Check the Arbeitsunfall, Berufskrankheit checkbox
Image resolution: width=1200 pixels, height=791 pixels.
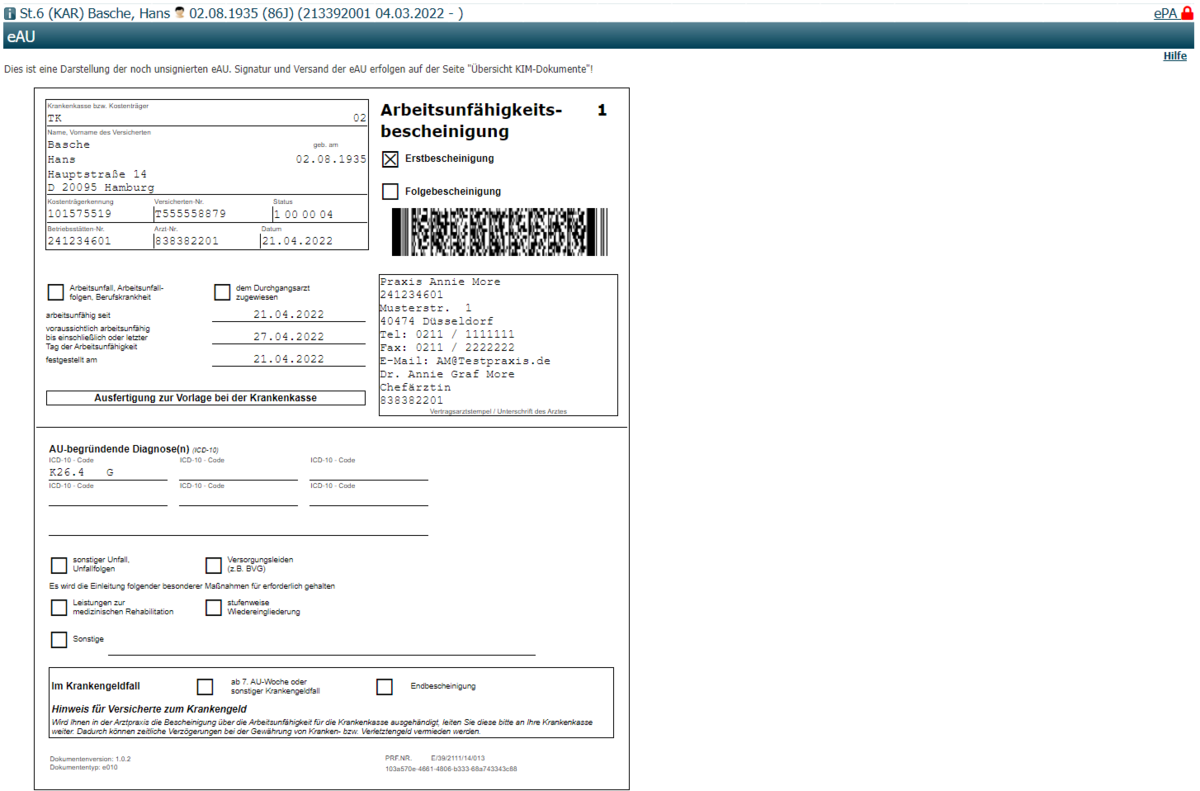click(55, 292)
